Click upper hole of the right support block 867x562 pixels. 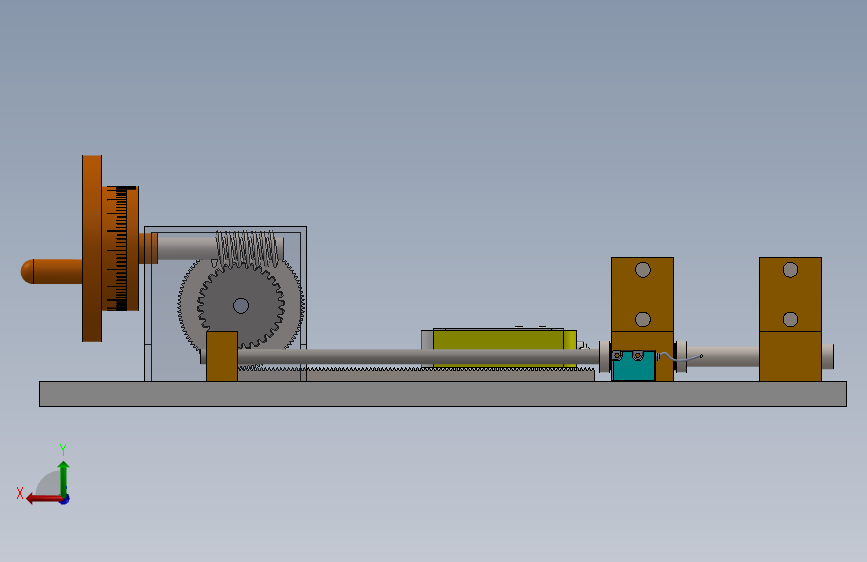[x=790, y=270]
